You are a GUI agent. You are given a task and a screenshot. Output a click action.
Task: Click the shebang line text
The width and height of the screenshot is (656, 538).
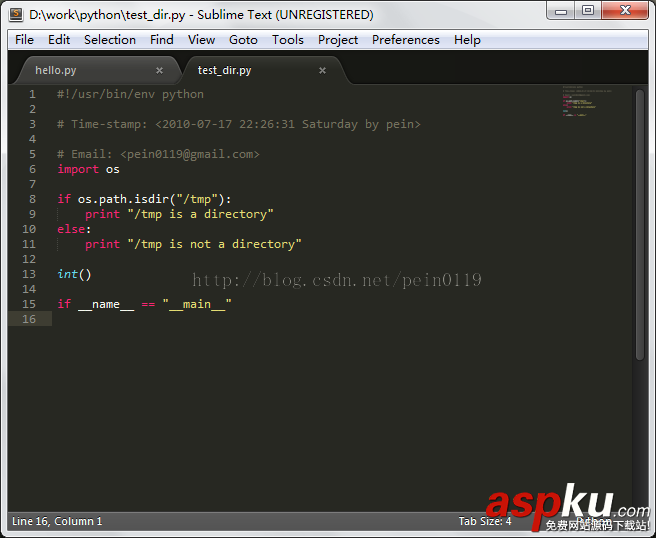pyautogui.click(x=131, y=94)
